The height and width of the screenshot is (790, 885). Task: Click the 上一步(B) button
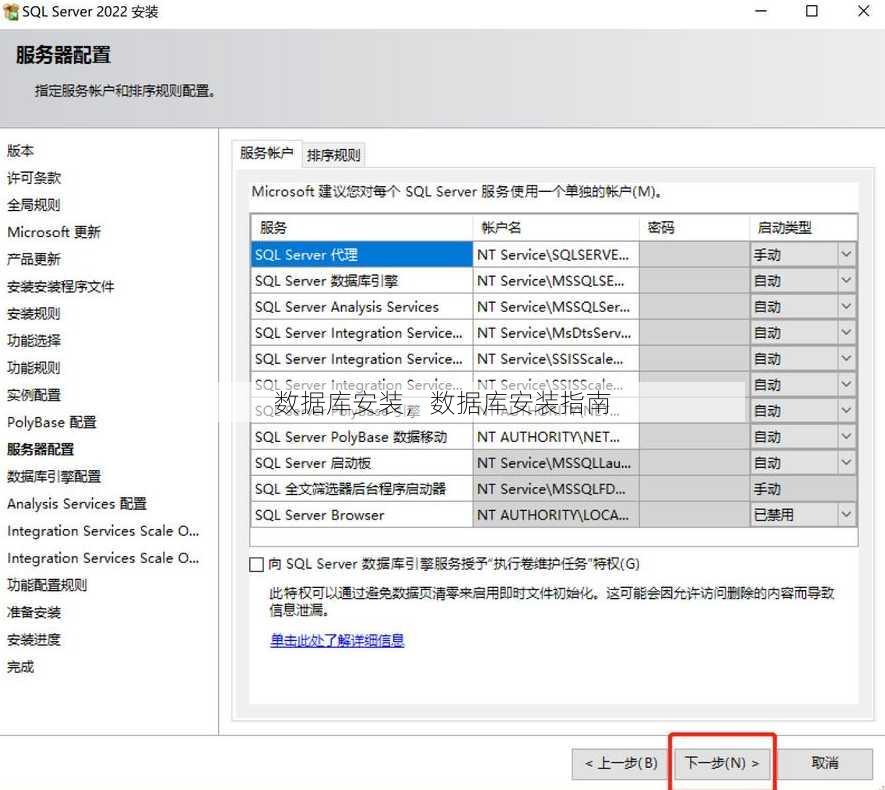(621, 763)
